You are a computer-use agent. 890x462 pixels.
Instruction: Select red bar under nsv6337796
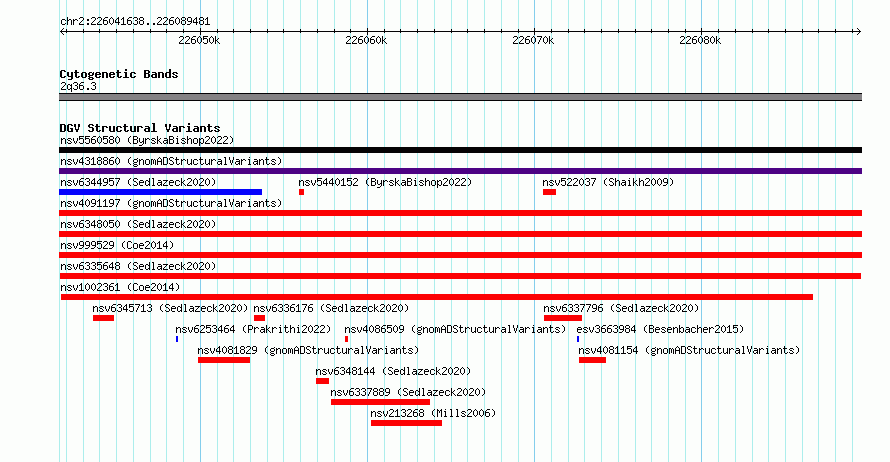pos(563,318)
